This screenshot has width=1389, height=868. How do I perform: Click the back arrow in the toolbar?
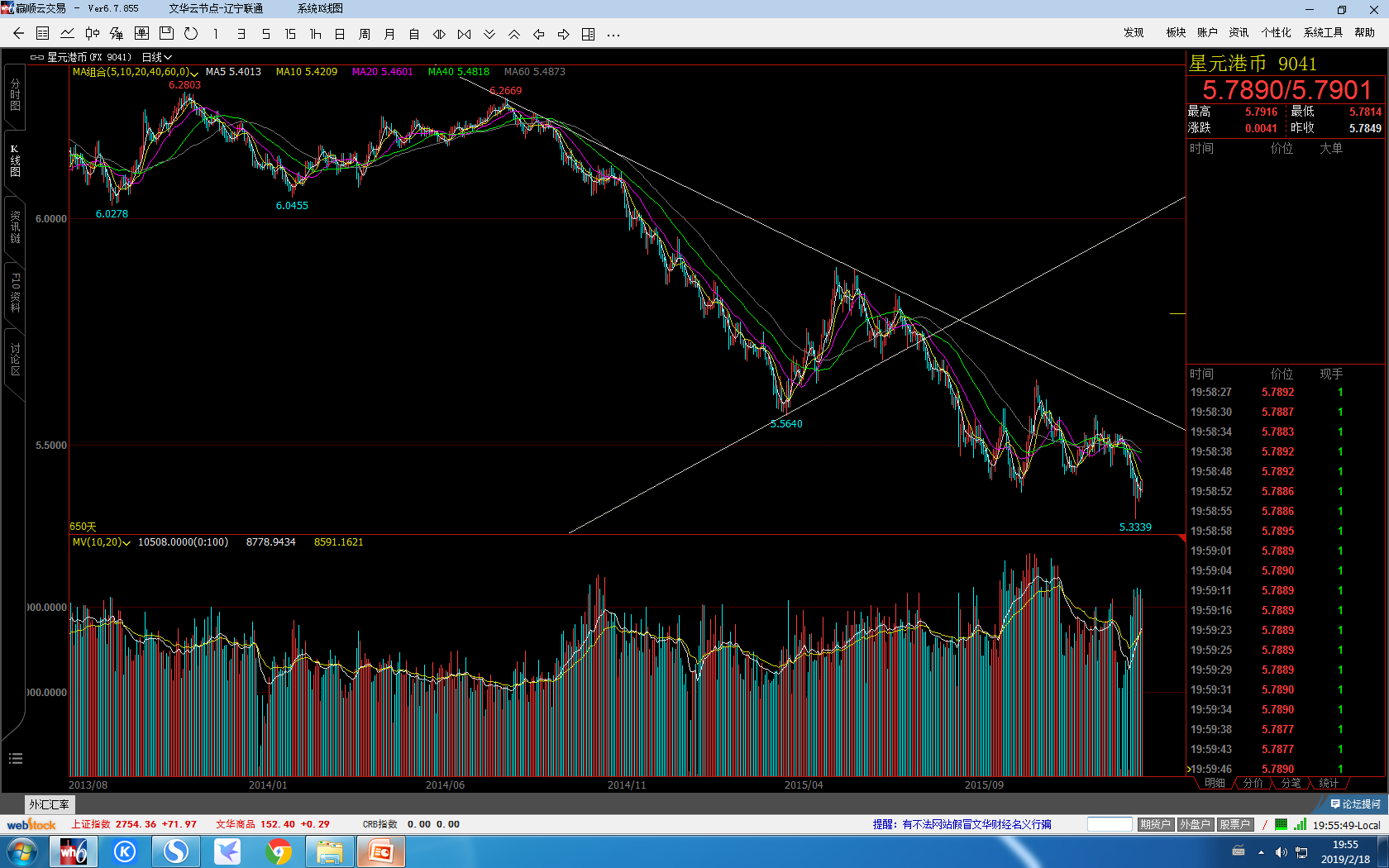[18, 34]
